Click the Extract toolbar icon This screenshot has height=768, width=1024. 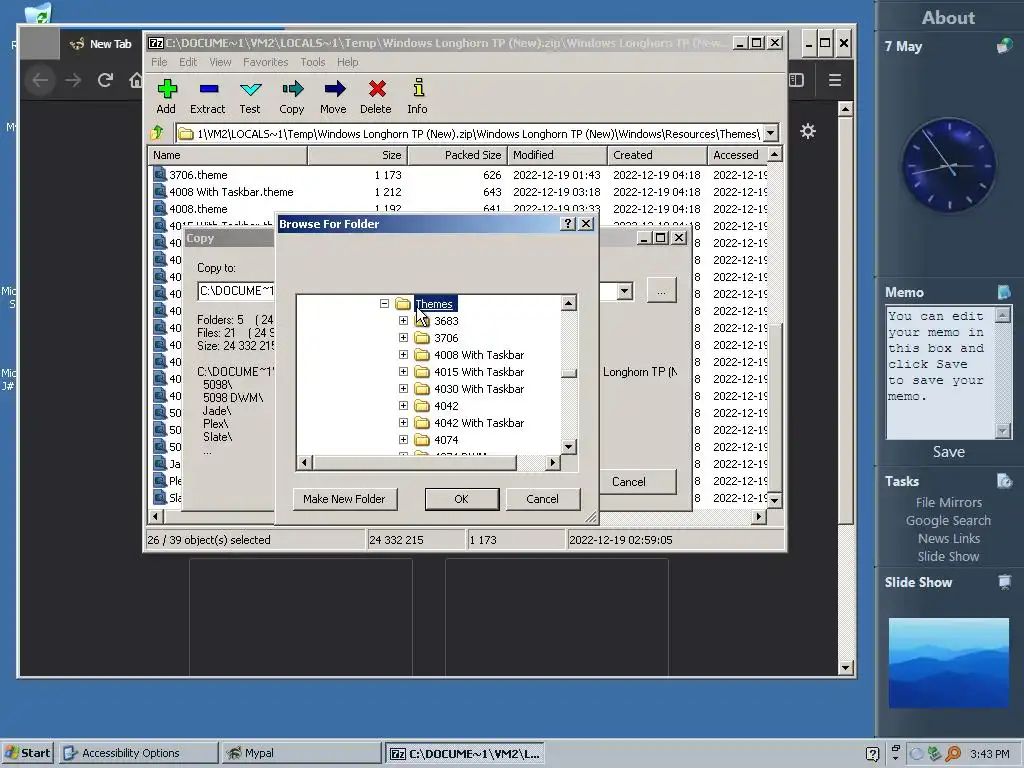208,89
